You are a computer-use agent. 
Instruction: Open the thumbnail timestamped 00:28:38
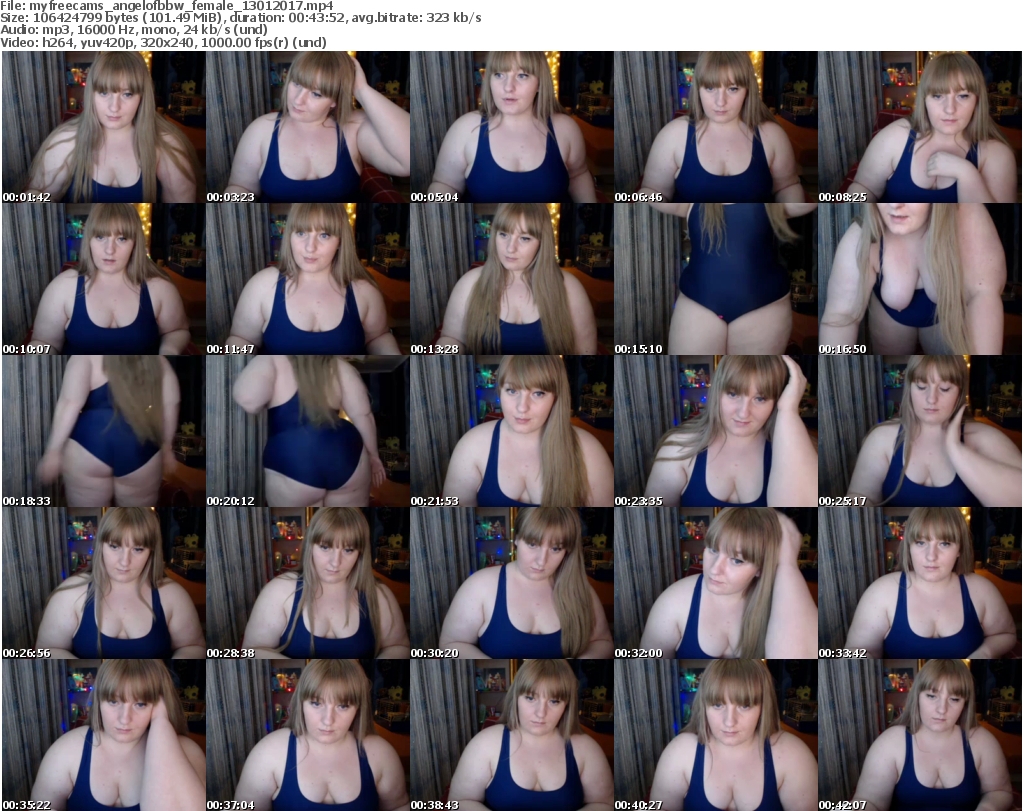(308, 583)
